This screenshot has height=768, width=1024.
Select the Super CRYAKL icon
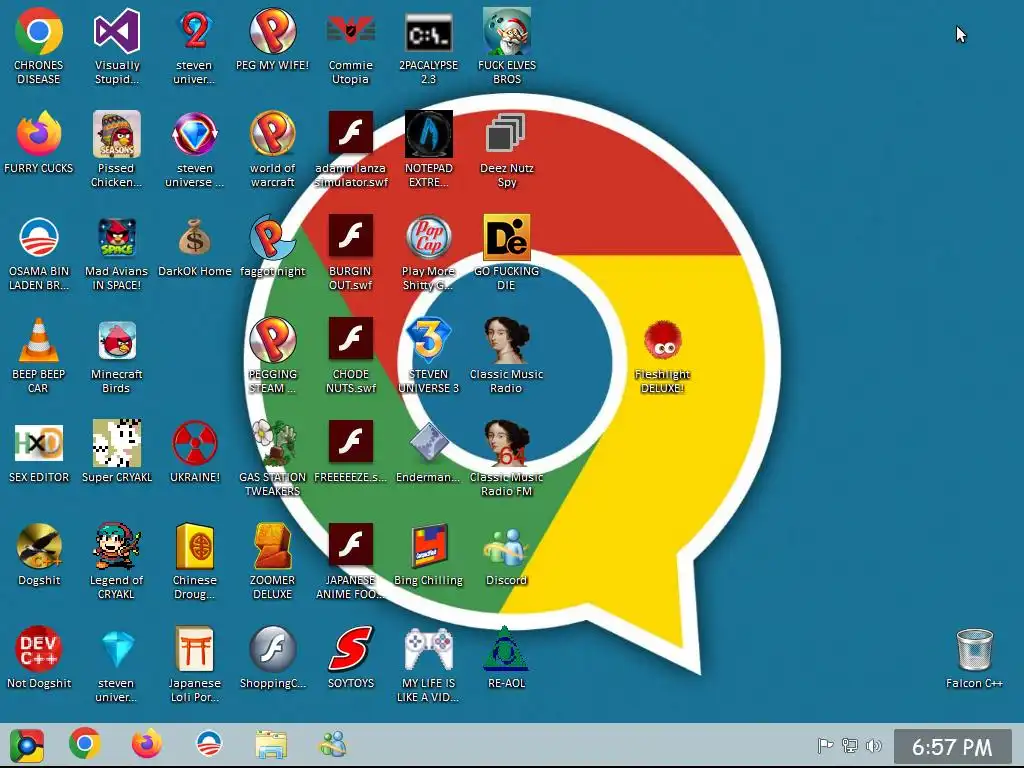pos(116,443)
